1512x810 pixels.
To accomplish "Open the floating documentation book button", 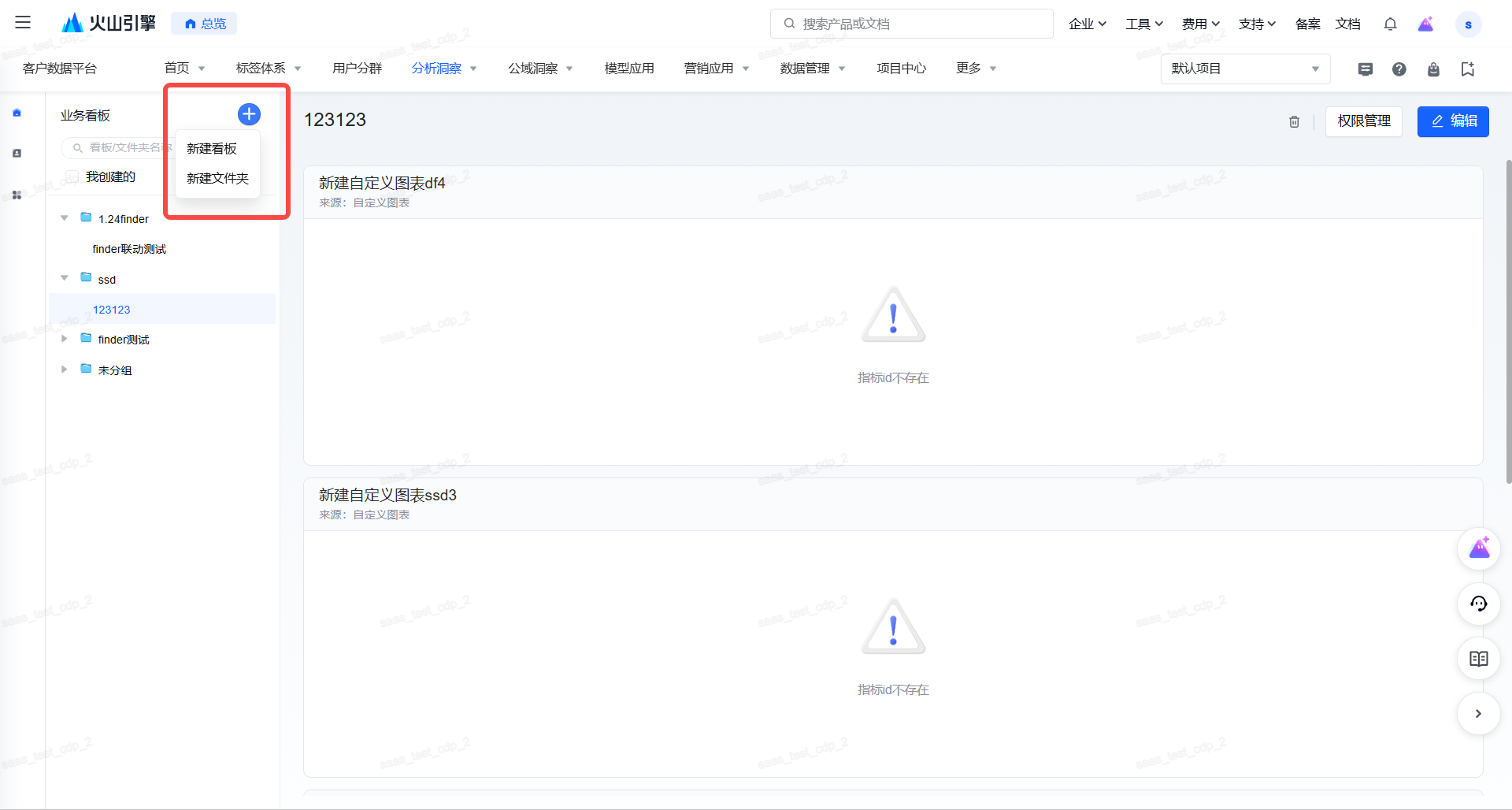I will pos(1479,659).
